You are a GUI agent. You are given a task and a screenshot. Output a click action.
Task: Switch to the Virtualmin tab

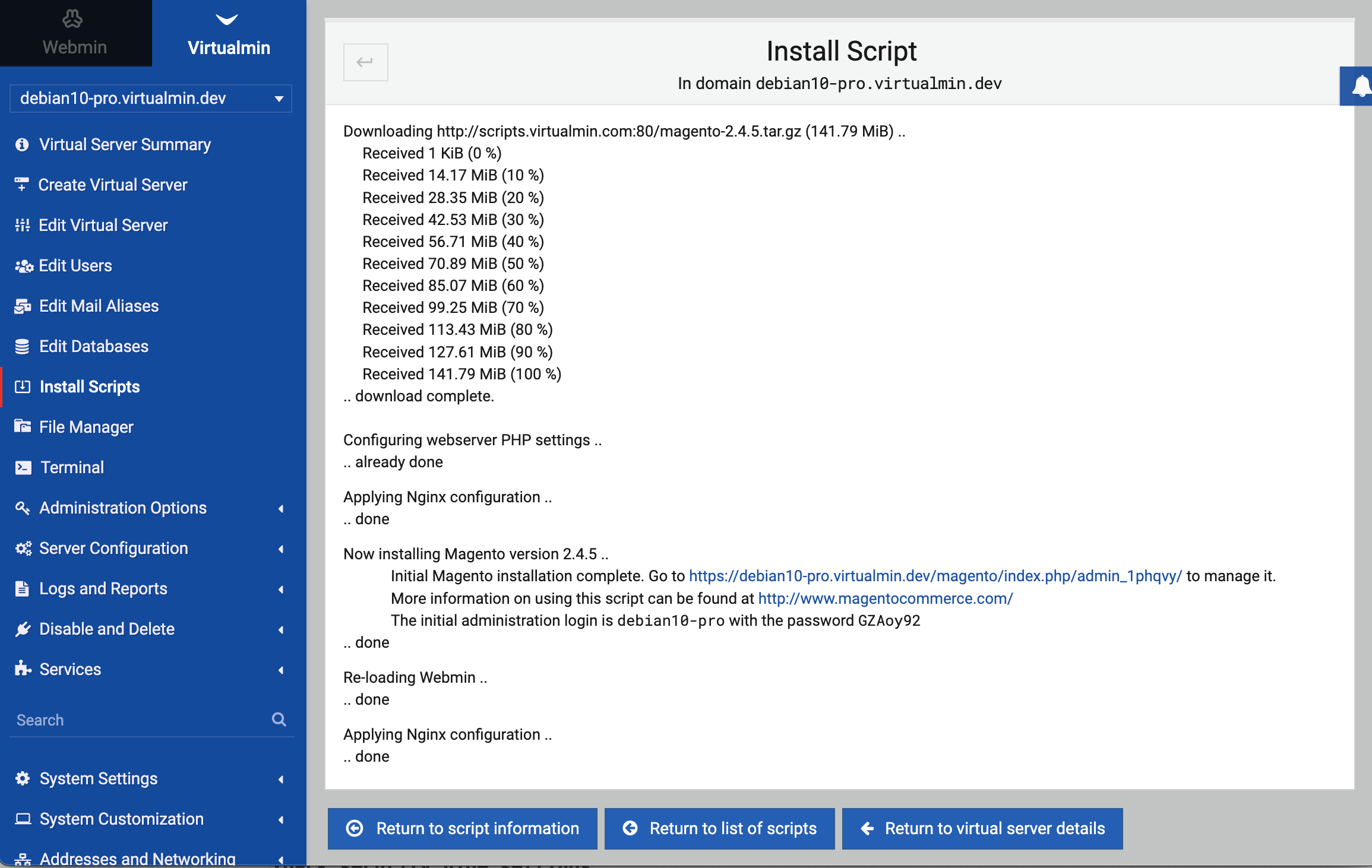point(229,33)
